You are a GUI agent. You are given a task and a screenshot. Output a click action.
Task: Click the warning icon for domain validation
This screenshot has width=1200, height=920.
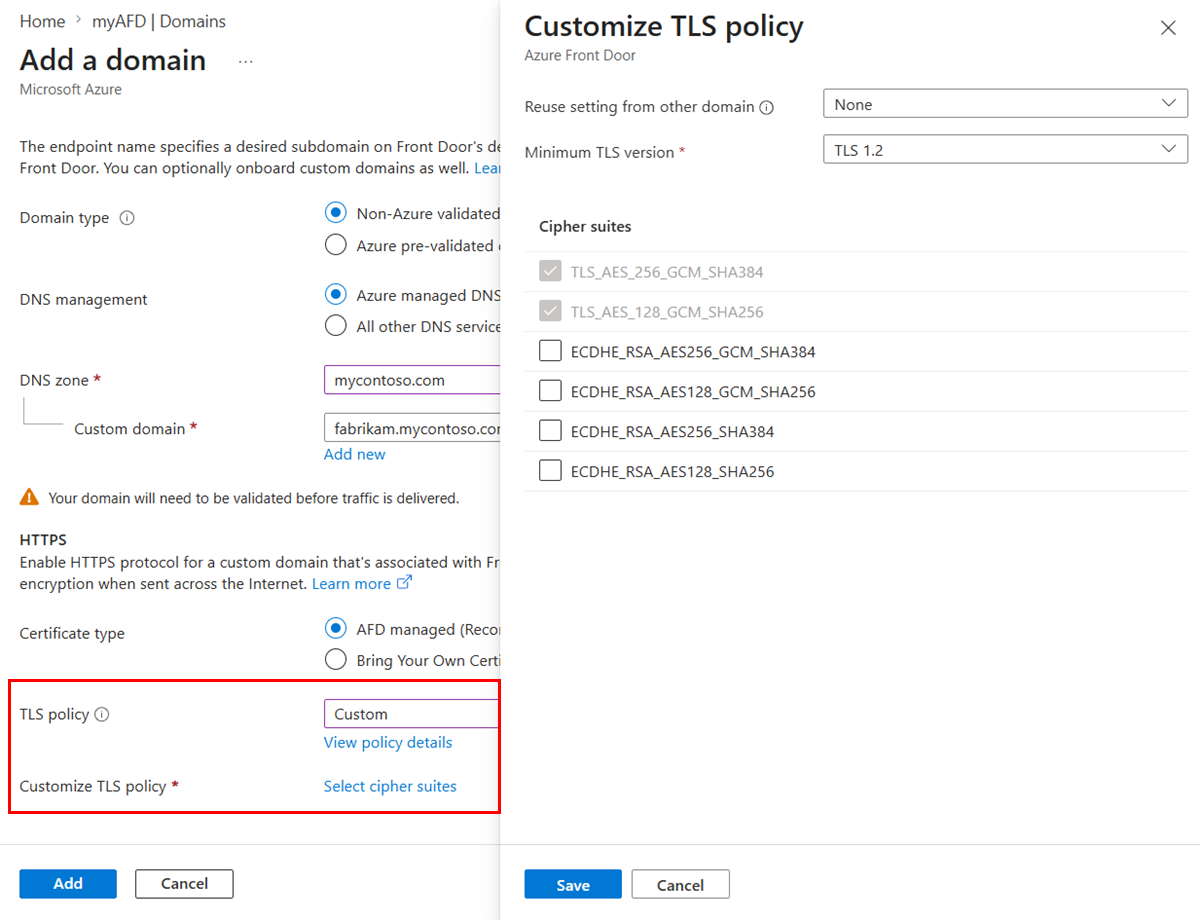pos(30,497)
